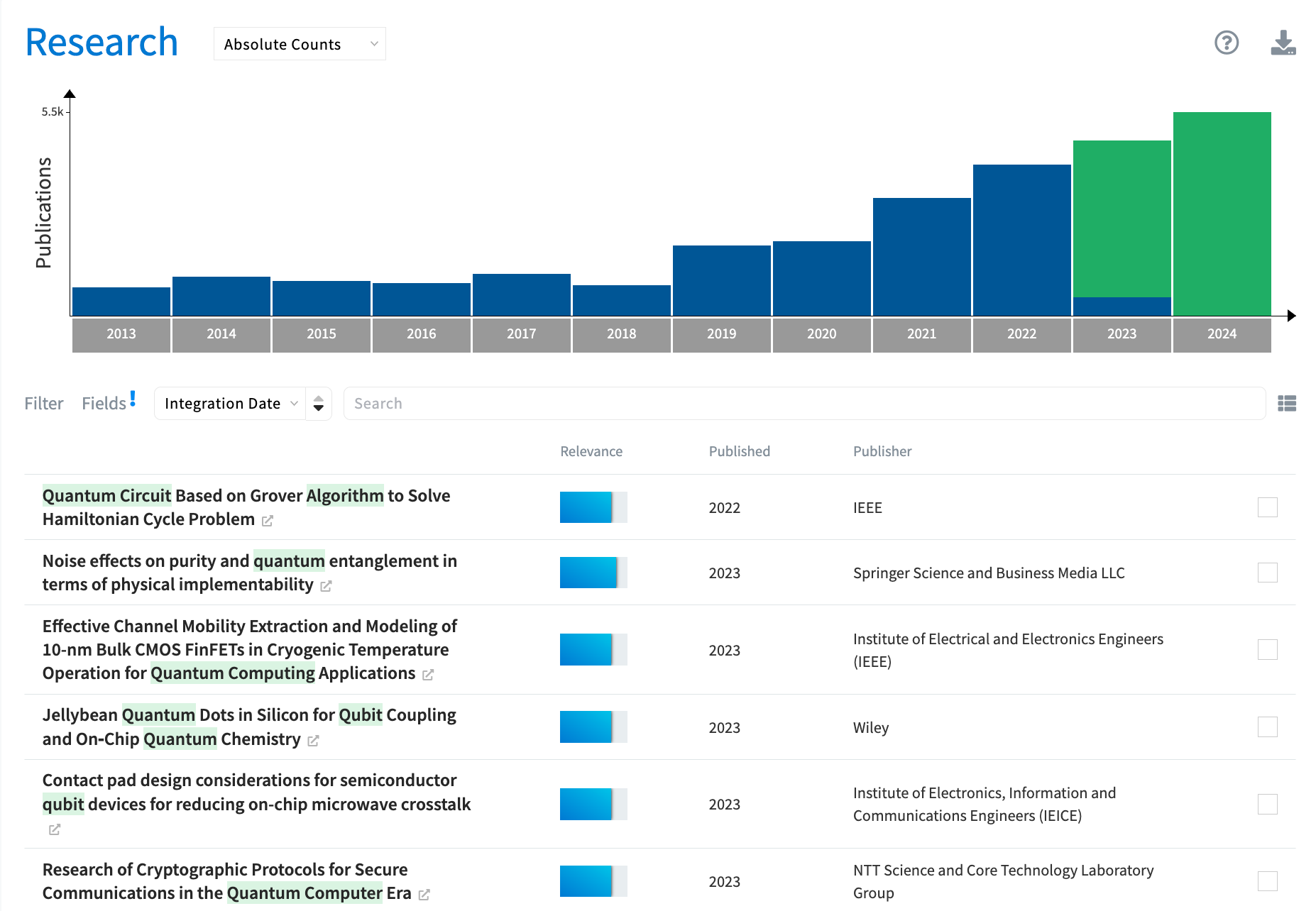The width and height of the screenshot is (1316, 911).
Task: Click the help question mark icon
Action: (x=1226, y=43)
